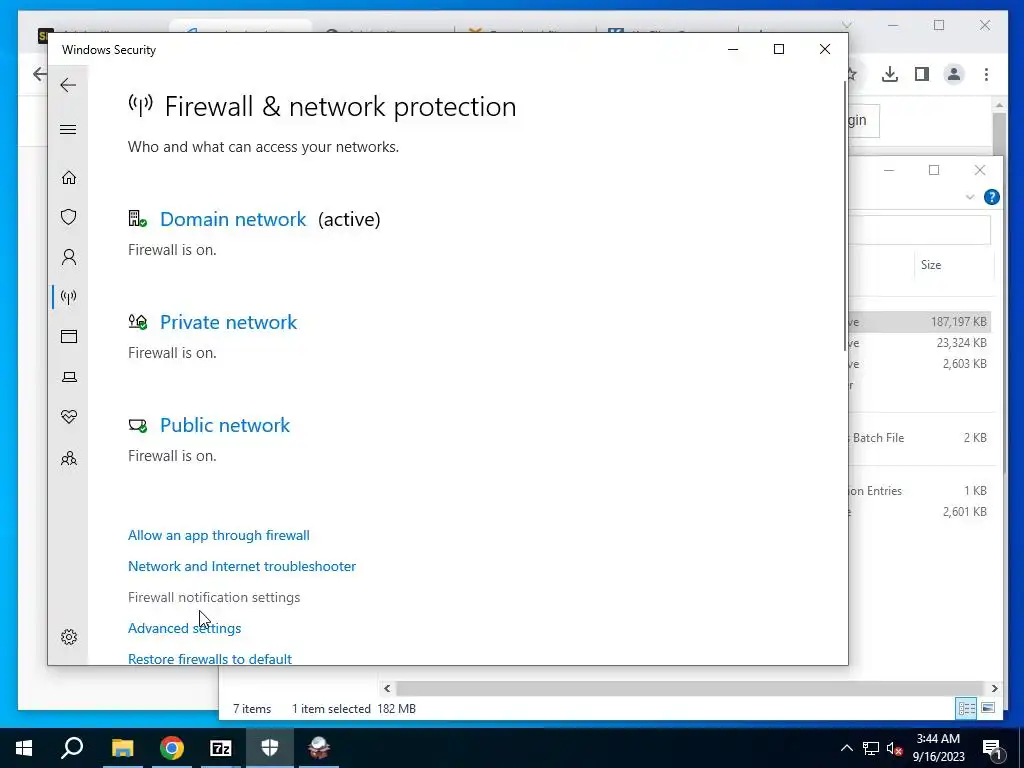1024x768 pixels.
Task: Open Settings gear in Windows Security
Action: [x=69, y=637]
